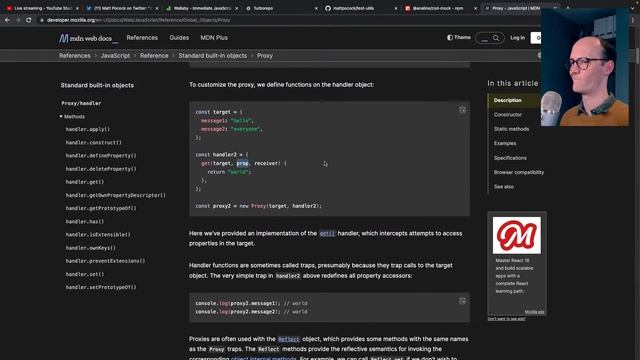The width and height of the screenshot is (640, 360).
Task: Click the Proxy breadcrumb
Action: 264,56
